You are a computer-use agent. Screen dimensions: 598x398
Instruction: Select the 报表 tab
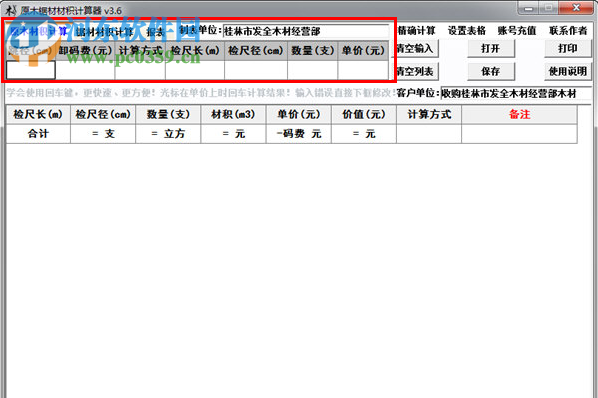[155, 32]
